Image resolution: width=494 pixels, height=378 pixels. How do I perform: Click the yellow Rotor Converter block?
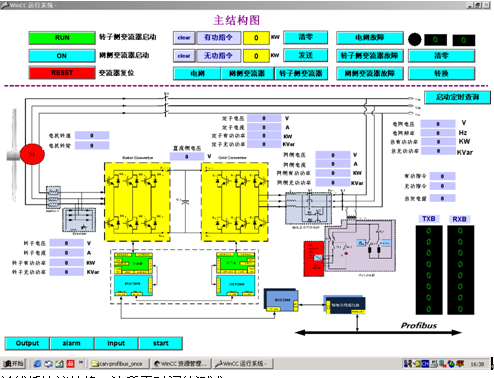pos(137,202)
